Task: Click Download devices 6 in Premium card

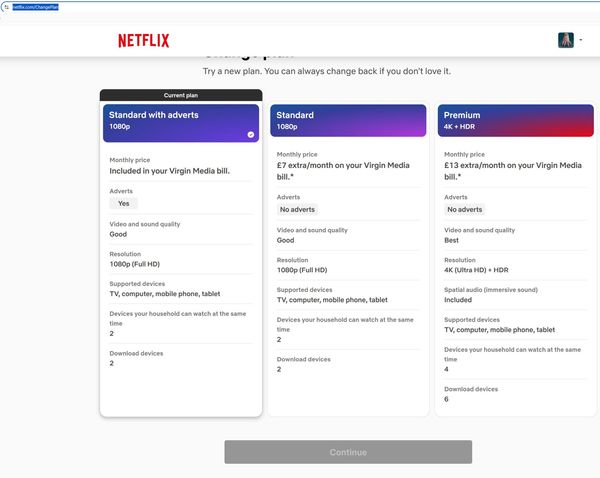Action: [446, 399]
